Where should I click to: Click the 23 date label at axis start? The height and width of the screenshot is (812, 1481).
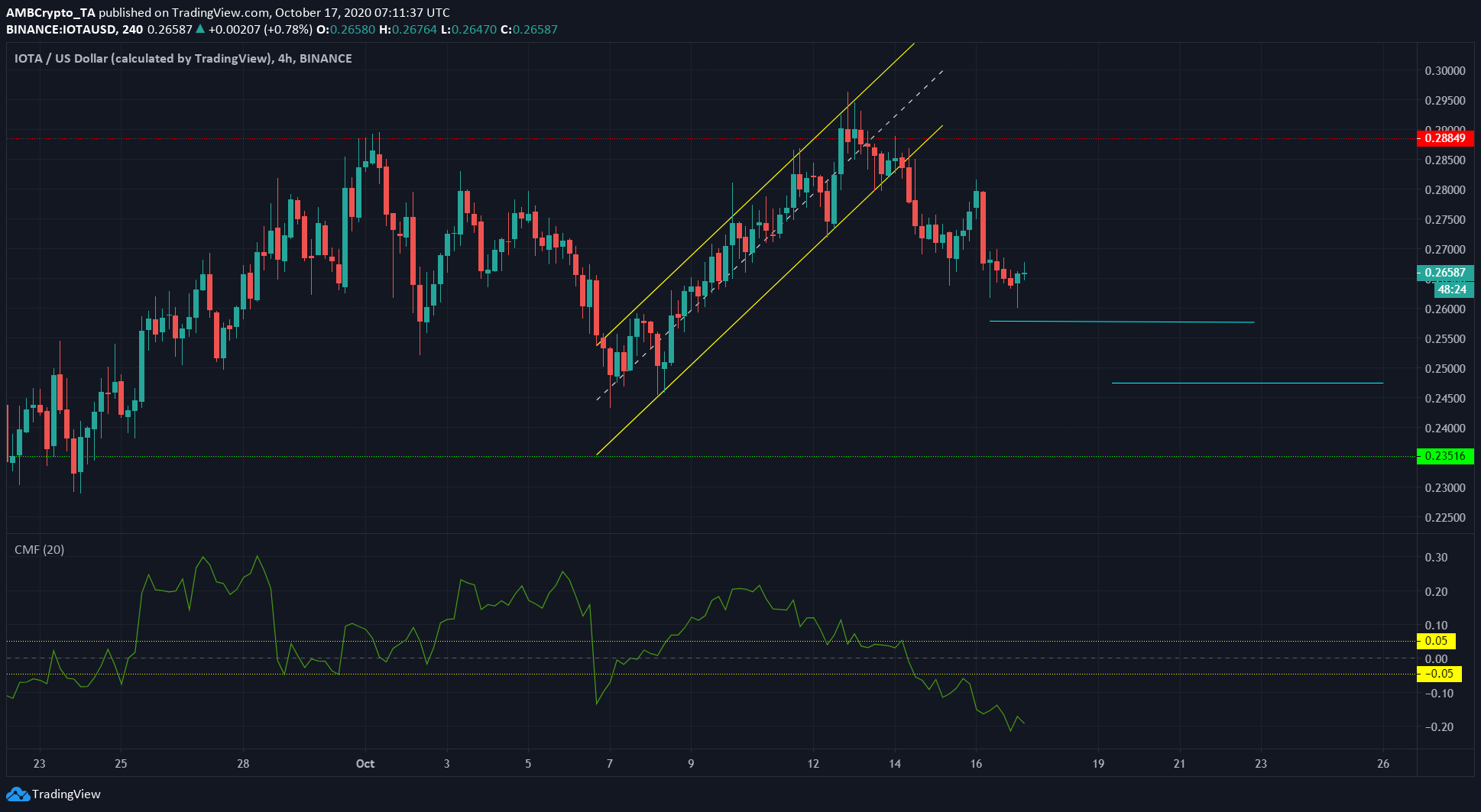click(x=40, y=764)
